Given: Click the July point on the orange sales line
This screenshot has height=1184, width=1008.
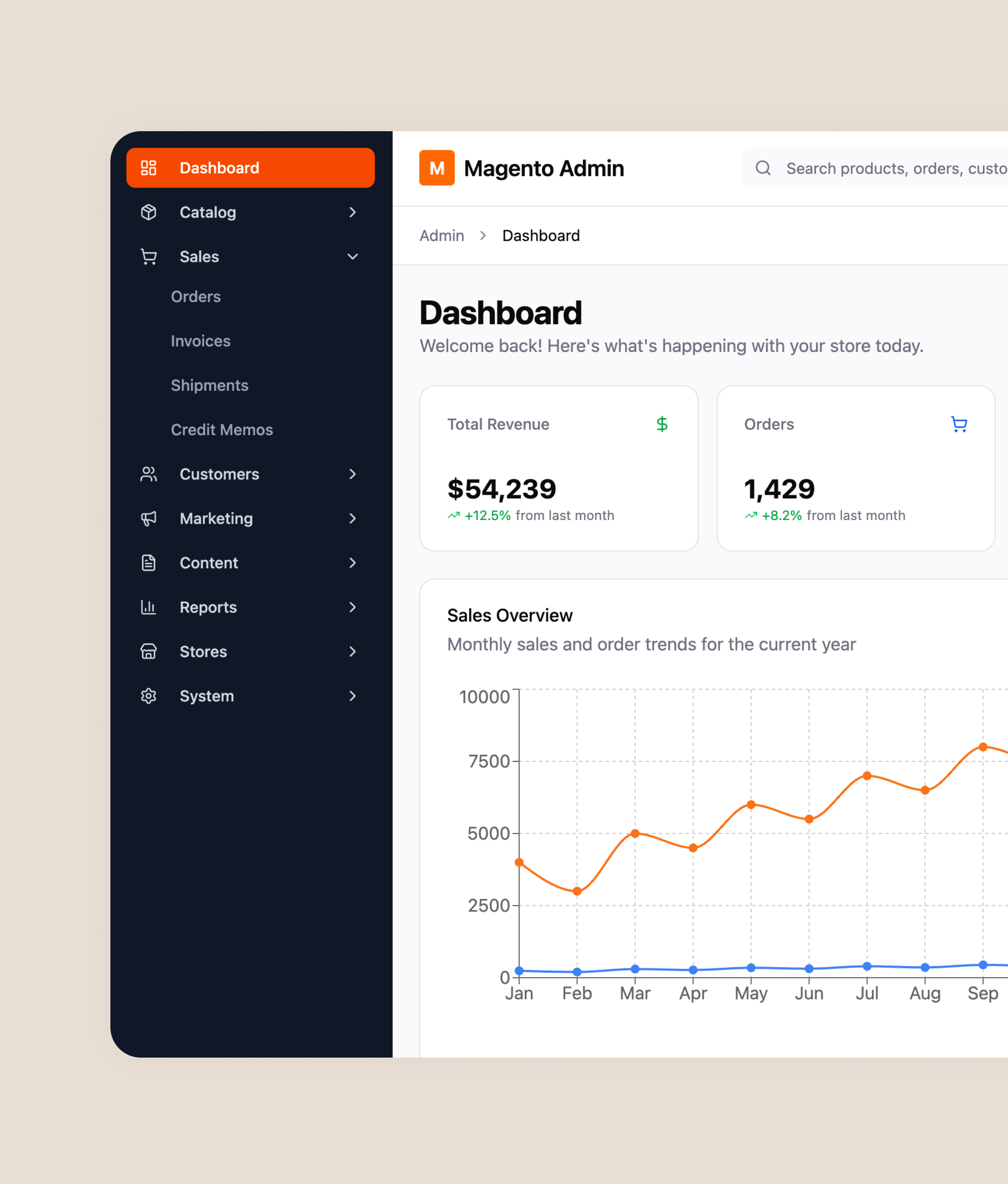Looking at the screenshot, I should click(867, 776).
